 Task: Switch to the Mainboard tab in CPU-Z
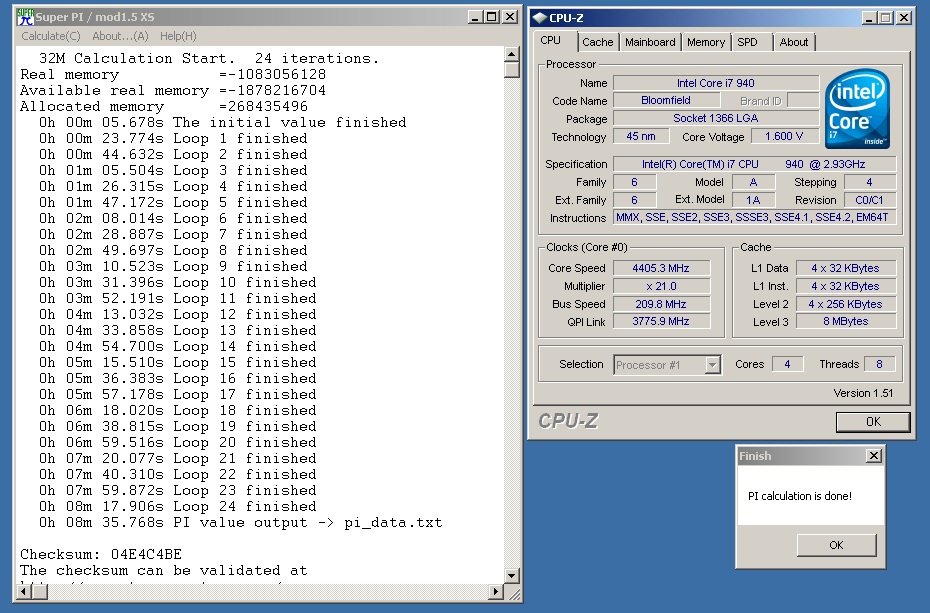tap(650, 42)
